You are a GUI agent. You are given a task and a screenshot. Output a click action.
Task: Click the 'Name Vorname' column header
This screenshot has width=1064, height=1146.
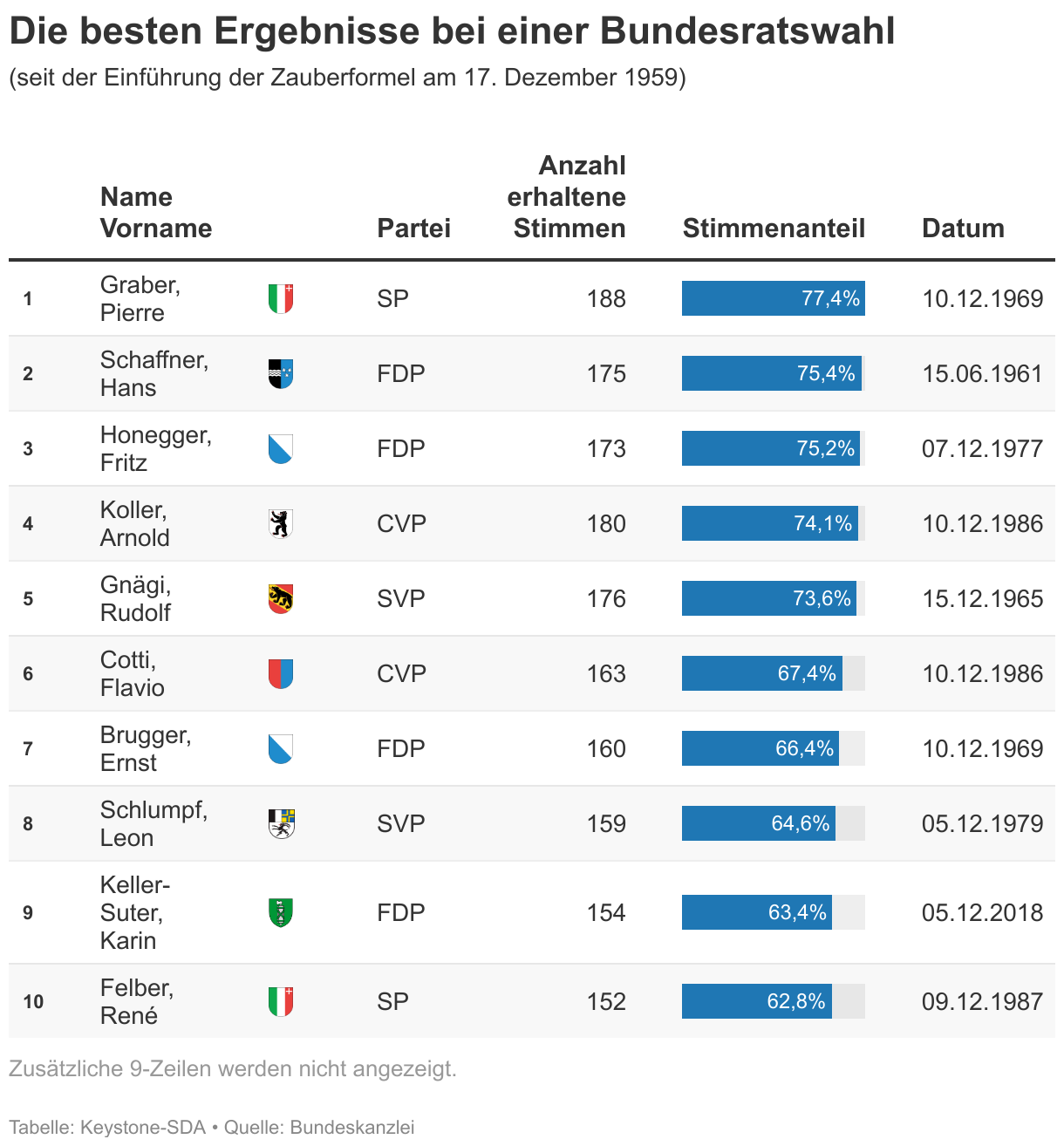tap(156, 213)
